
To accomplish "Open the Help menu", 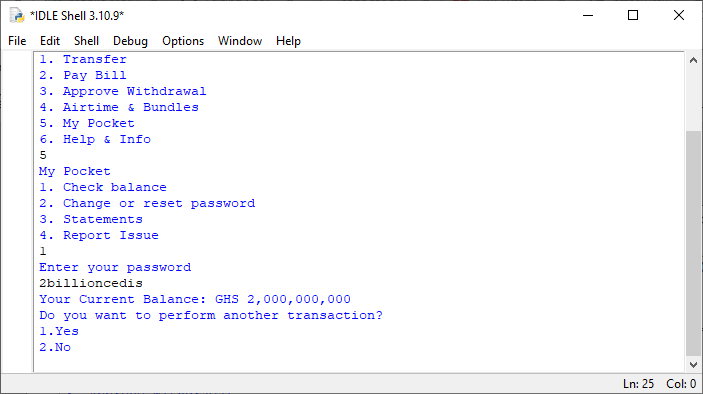I will click(x=288, y=41).
